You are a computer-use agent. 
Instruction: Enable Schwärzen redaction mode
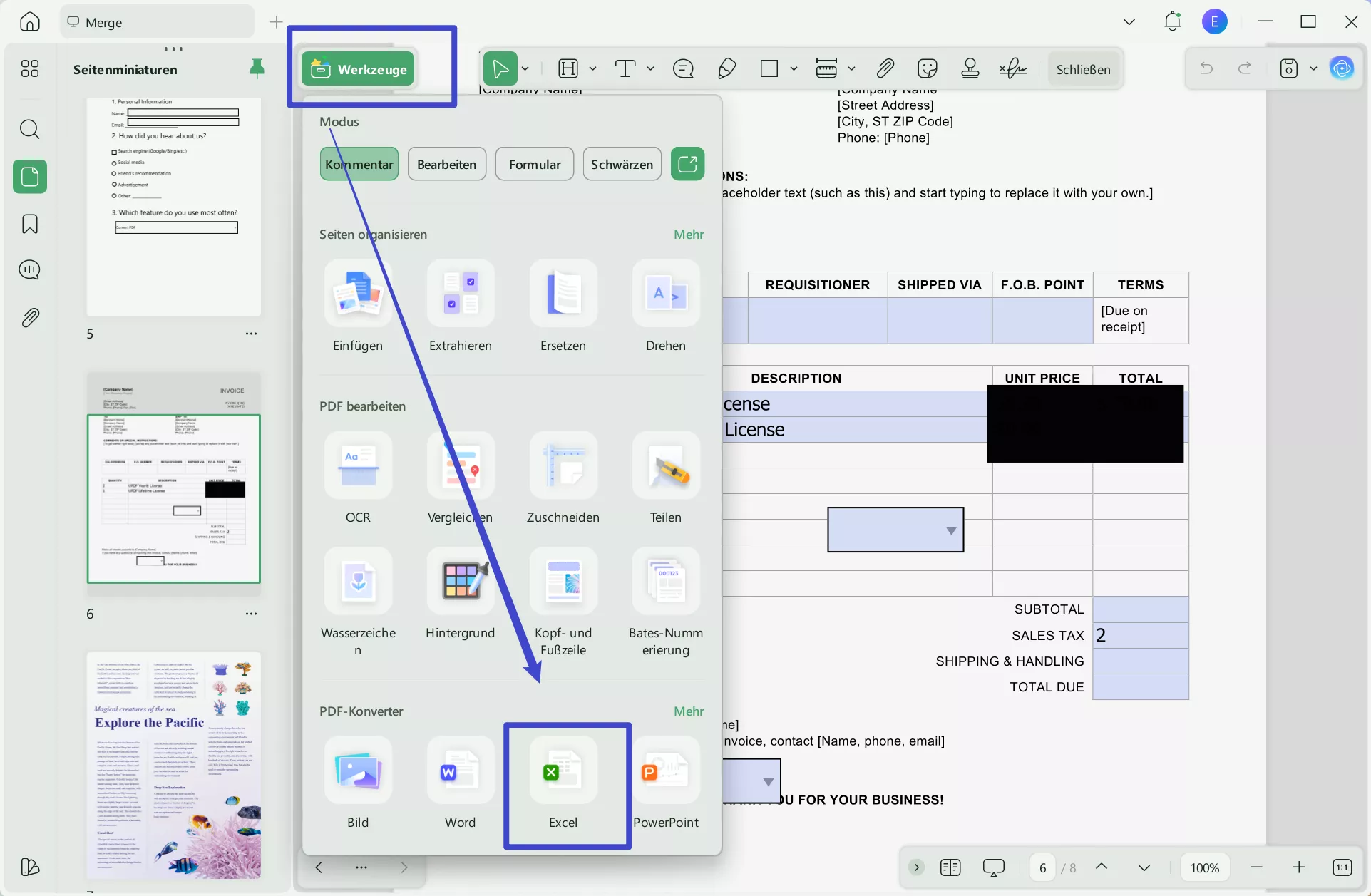622,164
